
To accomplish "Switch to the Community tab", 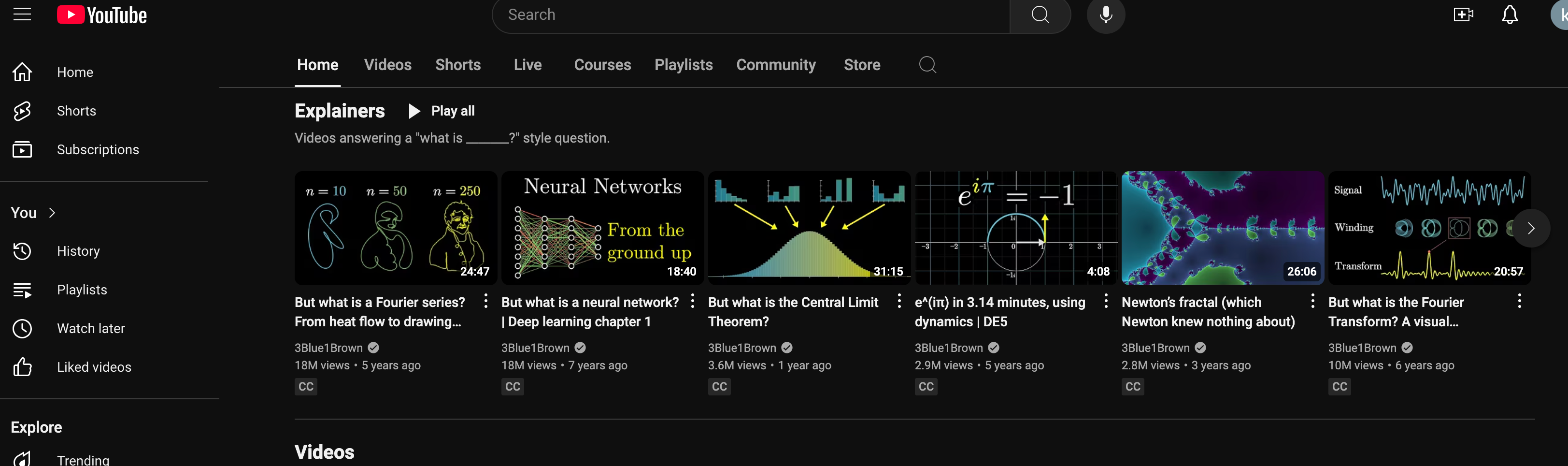I will [x=775, y=65].
